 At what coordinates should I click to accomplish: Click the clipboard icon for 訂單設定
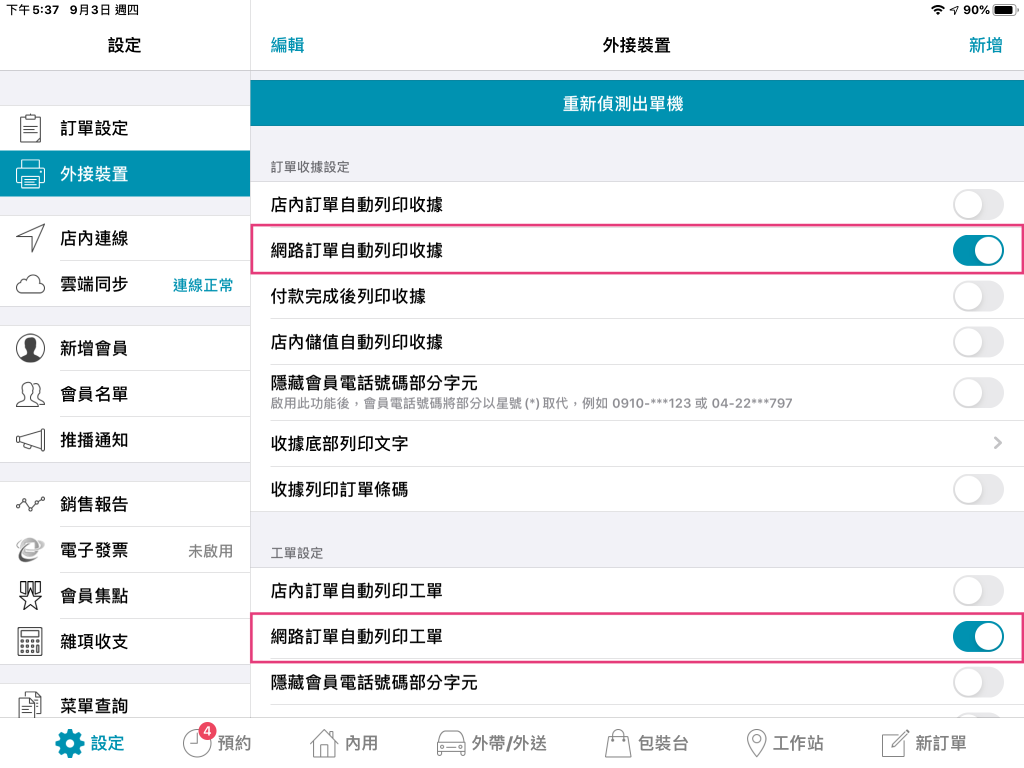pos(31,128)
